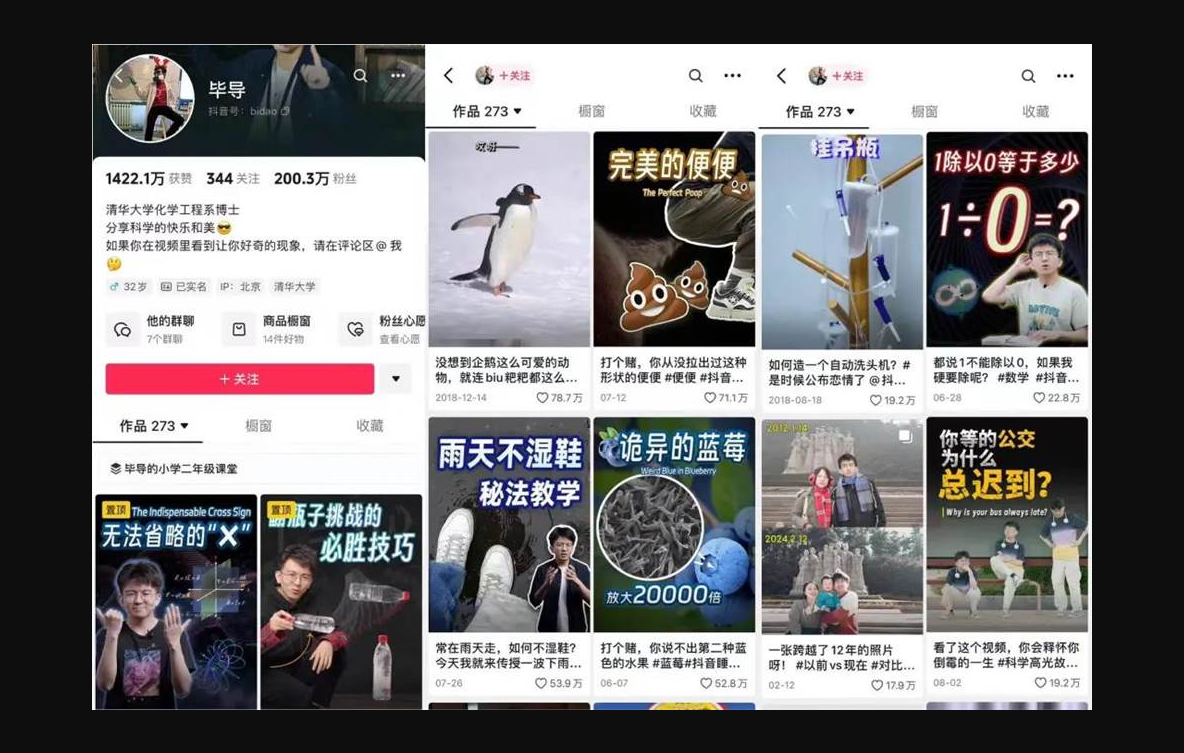Image resolution: width=1184 pixels, height=753 pixels.
Task: Expand the arrow next to the 关注 button
Action: tap(396, 378)
